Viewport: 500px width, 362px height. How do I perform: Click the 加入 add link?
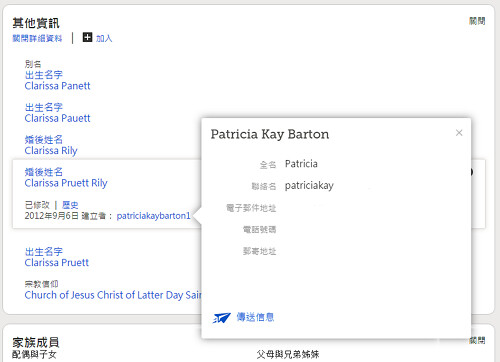coord(104,38)
